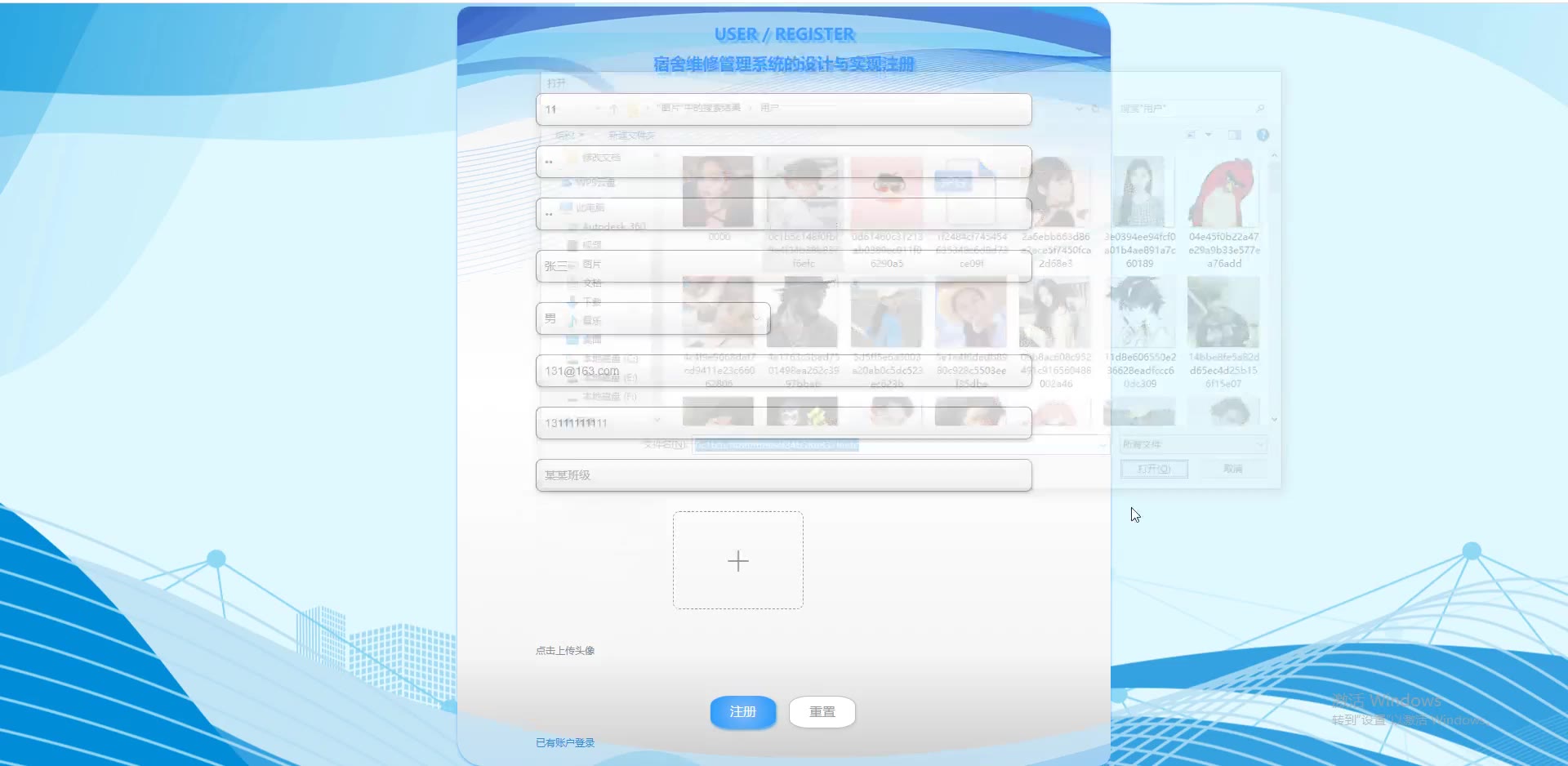Open the 所有文件 file type dropdown
The image size is (1568, 766).
click(x=1193, y=444)
